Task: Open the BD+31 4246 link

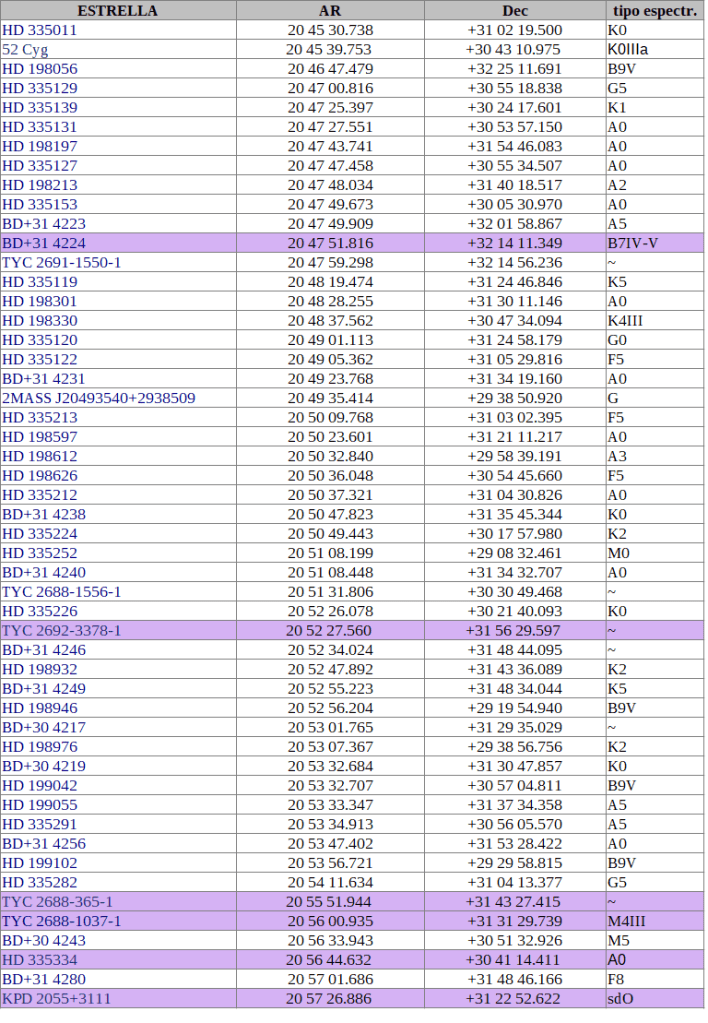Action: (x=44, y=649)
